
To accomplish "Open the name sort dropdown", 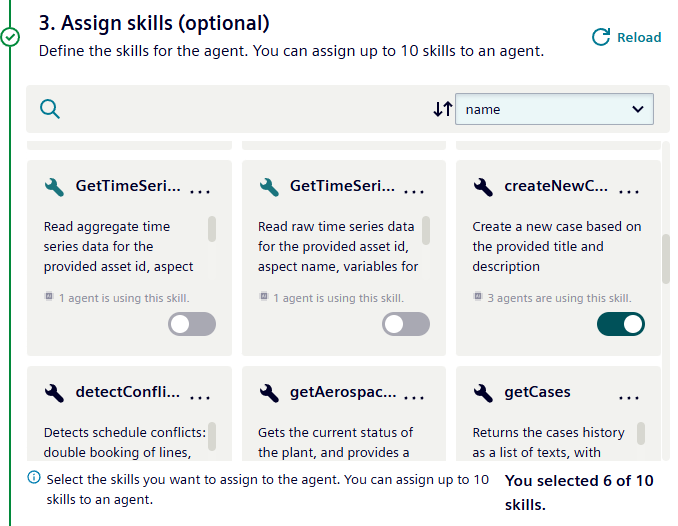I will pyautogui.click(x=554, y=109).
